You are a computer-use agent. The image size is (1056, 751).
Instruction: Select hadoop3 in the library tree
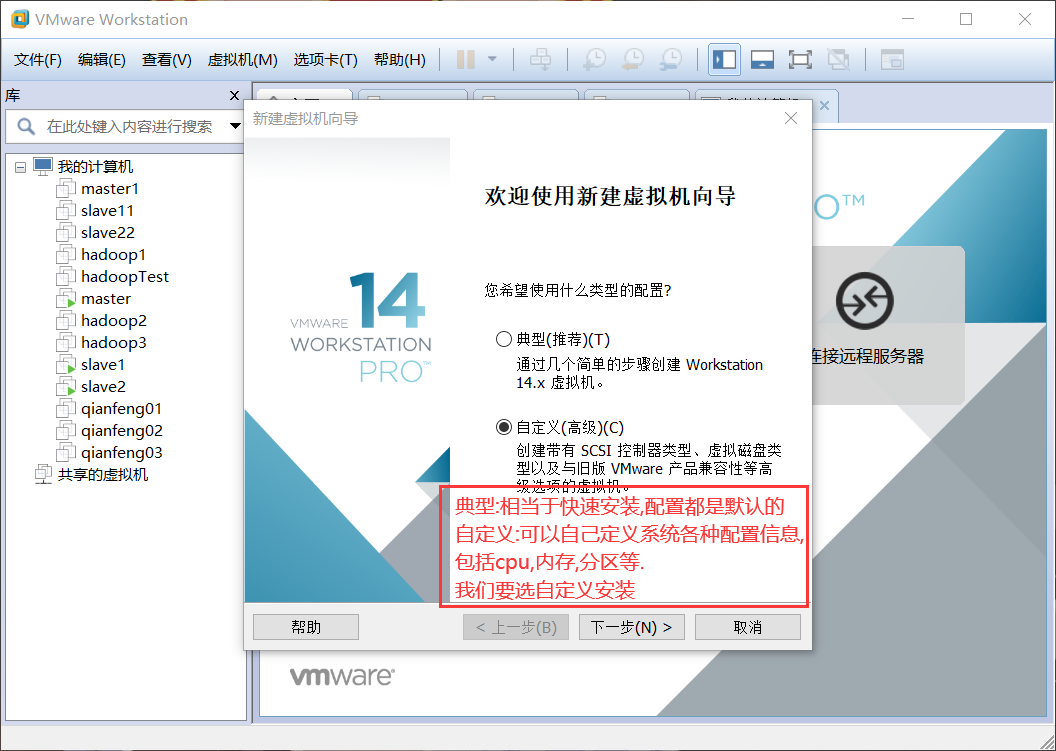pos(114,342)
